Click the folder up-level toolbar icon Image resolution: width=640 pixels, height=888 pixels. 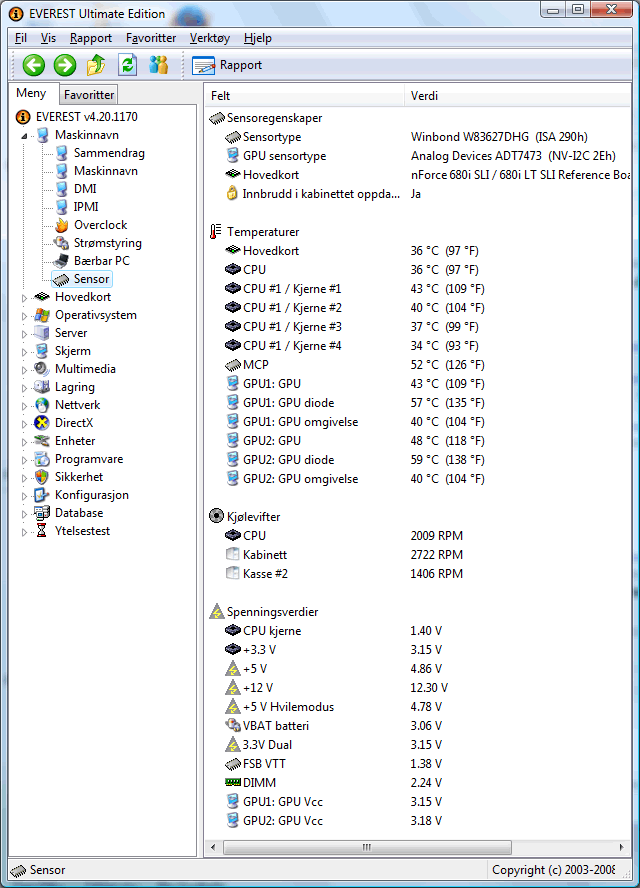point(96,65)
